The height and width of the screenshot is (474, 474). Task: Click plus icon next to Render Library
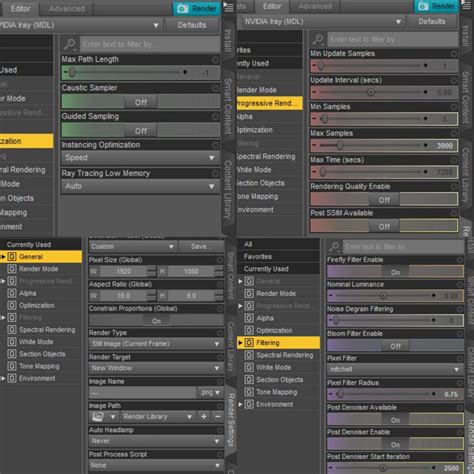[203, 416]
